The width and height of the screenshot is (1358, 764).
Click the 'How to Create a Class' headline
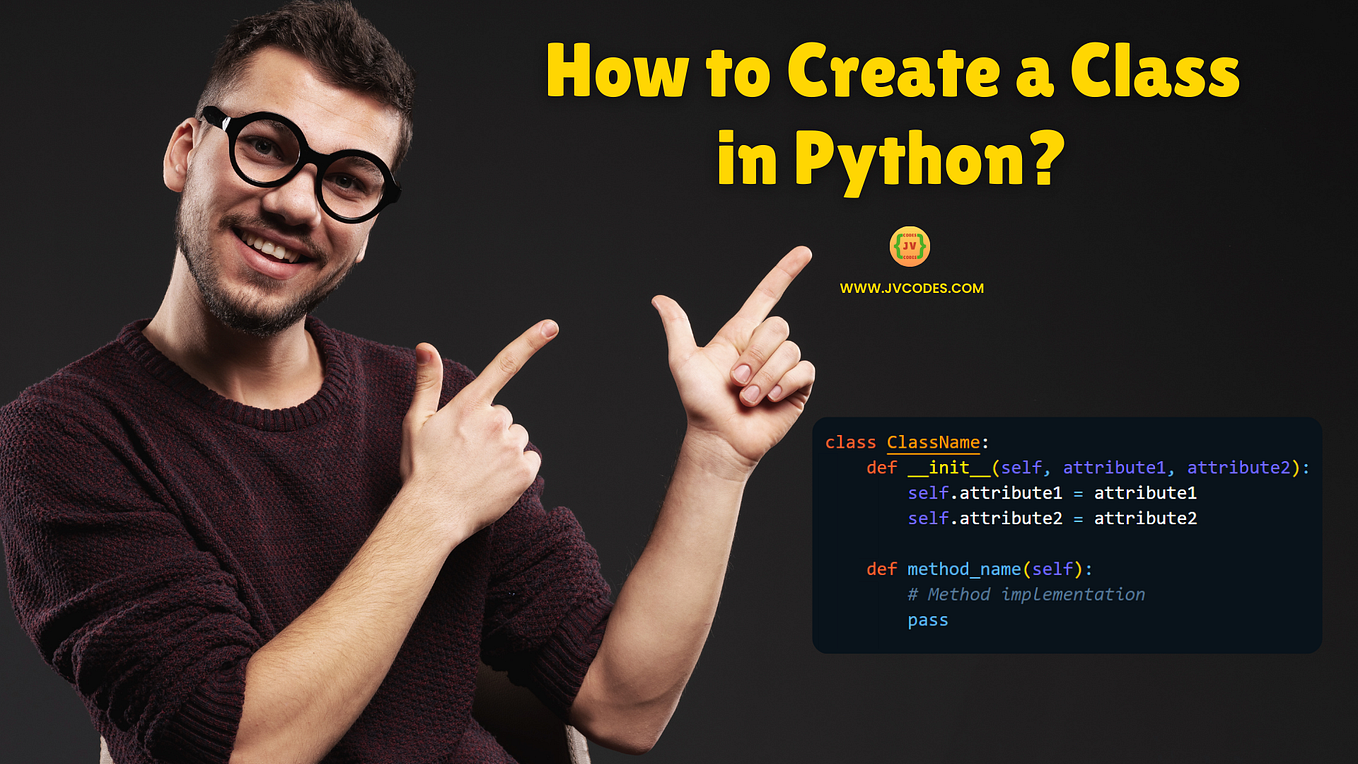click(893, 72)
